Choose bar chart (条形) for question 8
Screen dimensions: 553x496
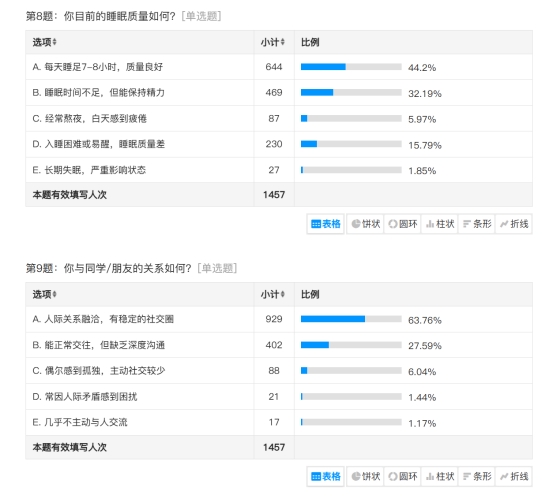coord(476,224)
